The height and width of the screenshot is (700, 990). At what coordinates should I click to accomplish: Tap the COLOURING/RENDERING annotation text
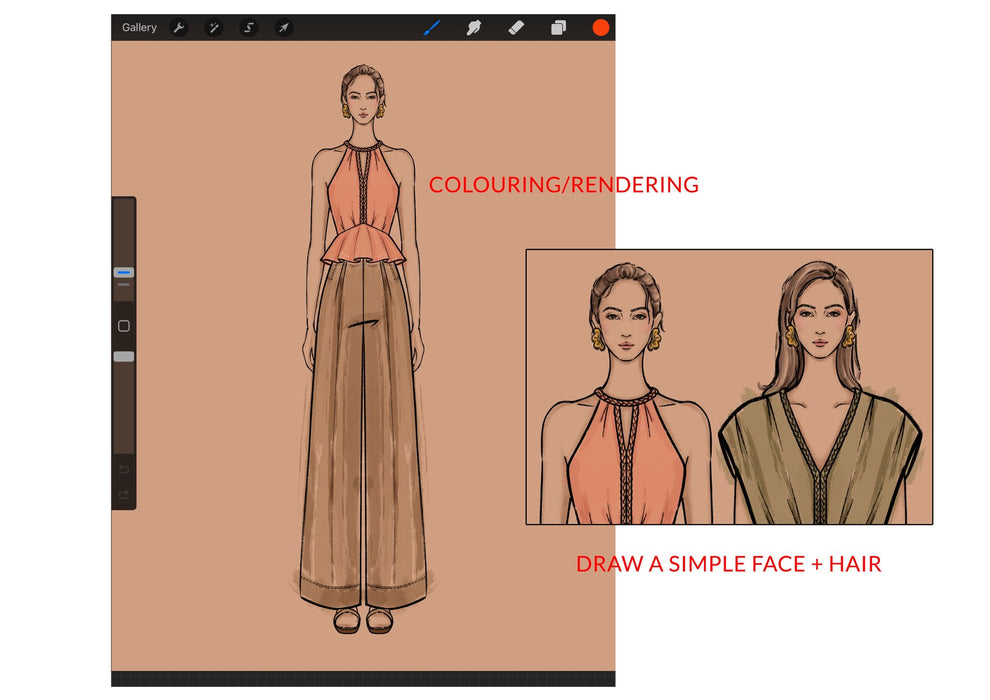[564, 184]
